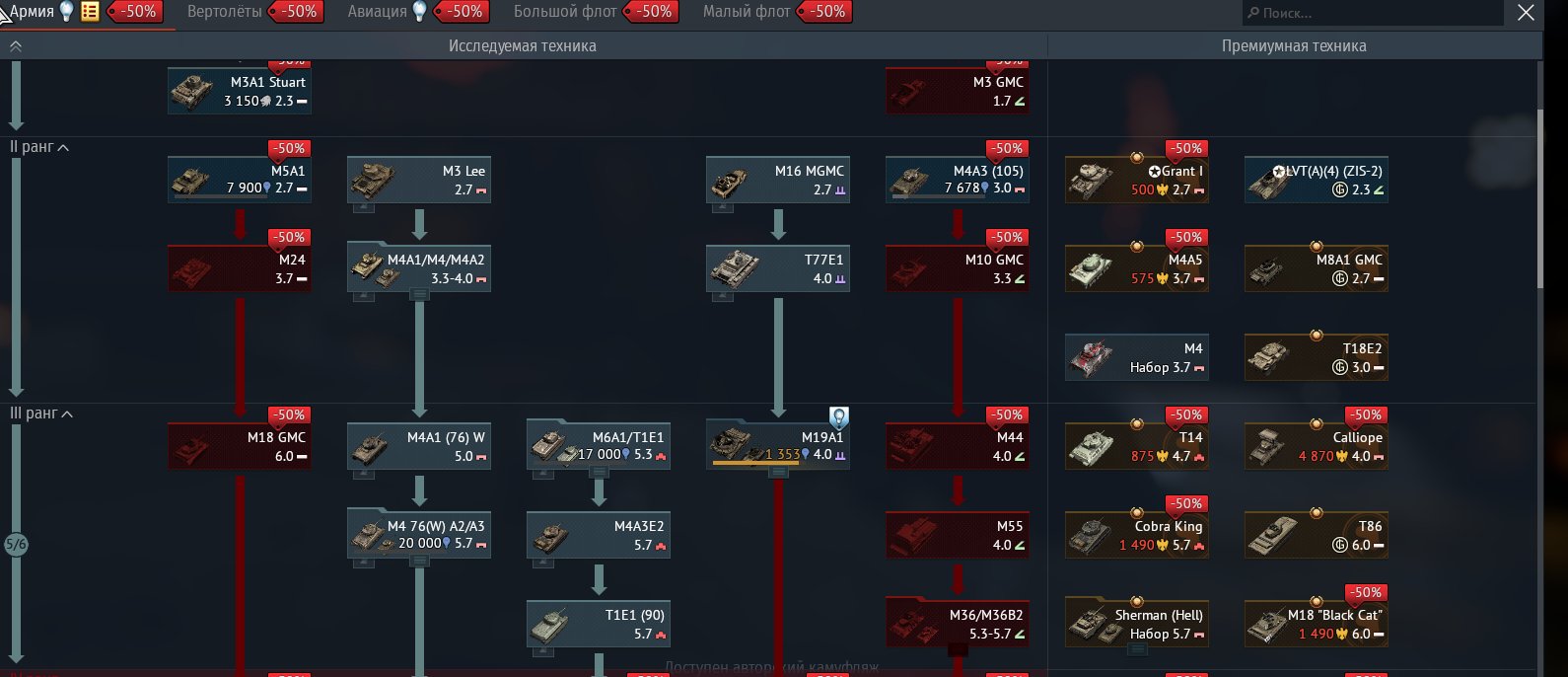Click the Поиск search field
The width and height of the screenshot is (1568, 677).
[1373, 13]
